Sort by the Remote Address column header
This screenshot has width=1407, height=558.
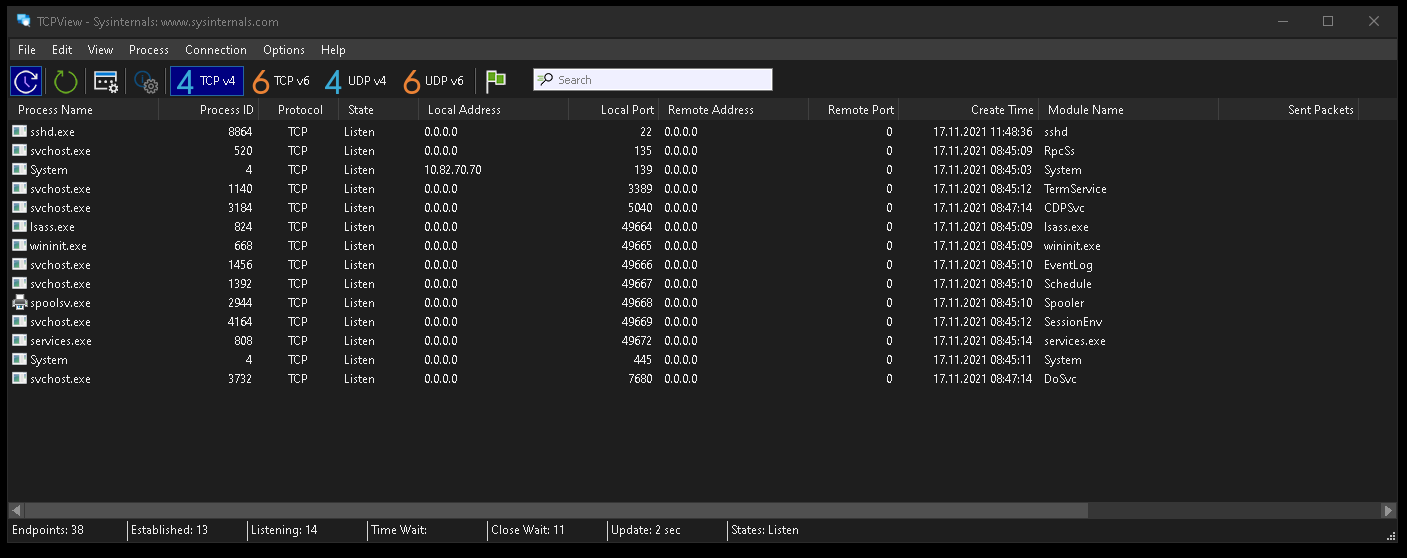pos(733,110)
